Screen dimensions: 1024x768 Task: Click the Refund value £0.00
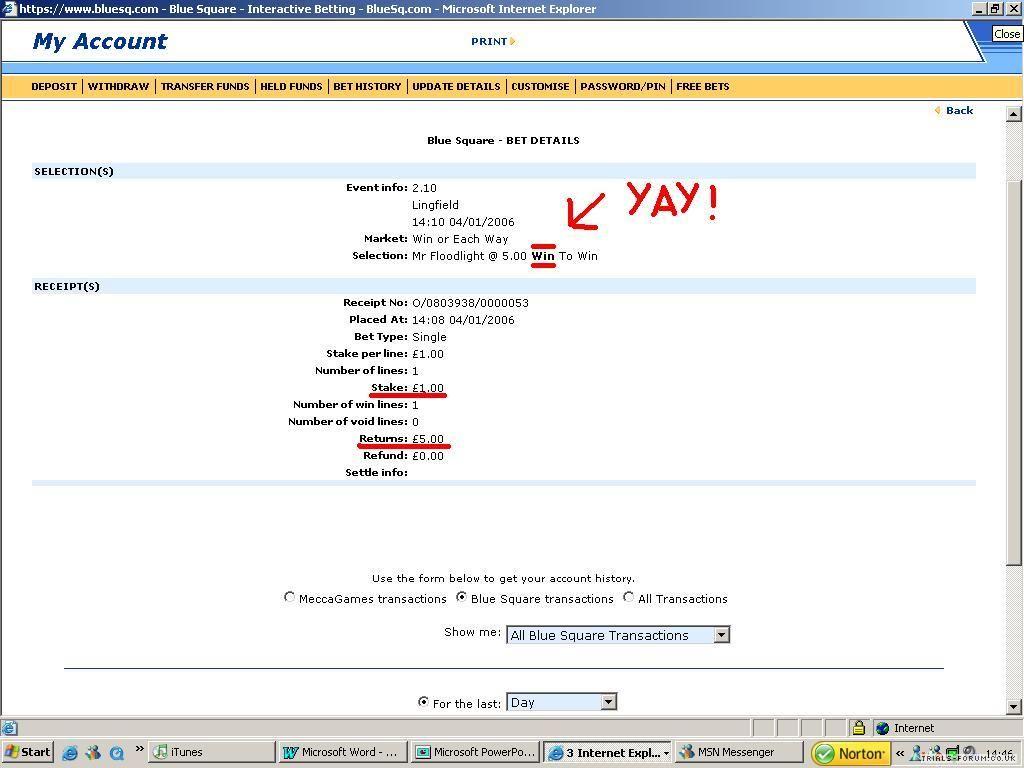428,456
